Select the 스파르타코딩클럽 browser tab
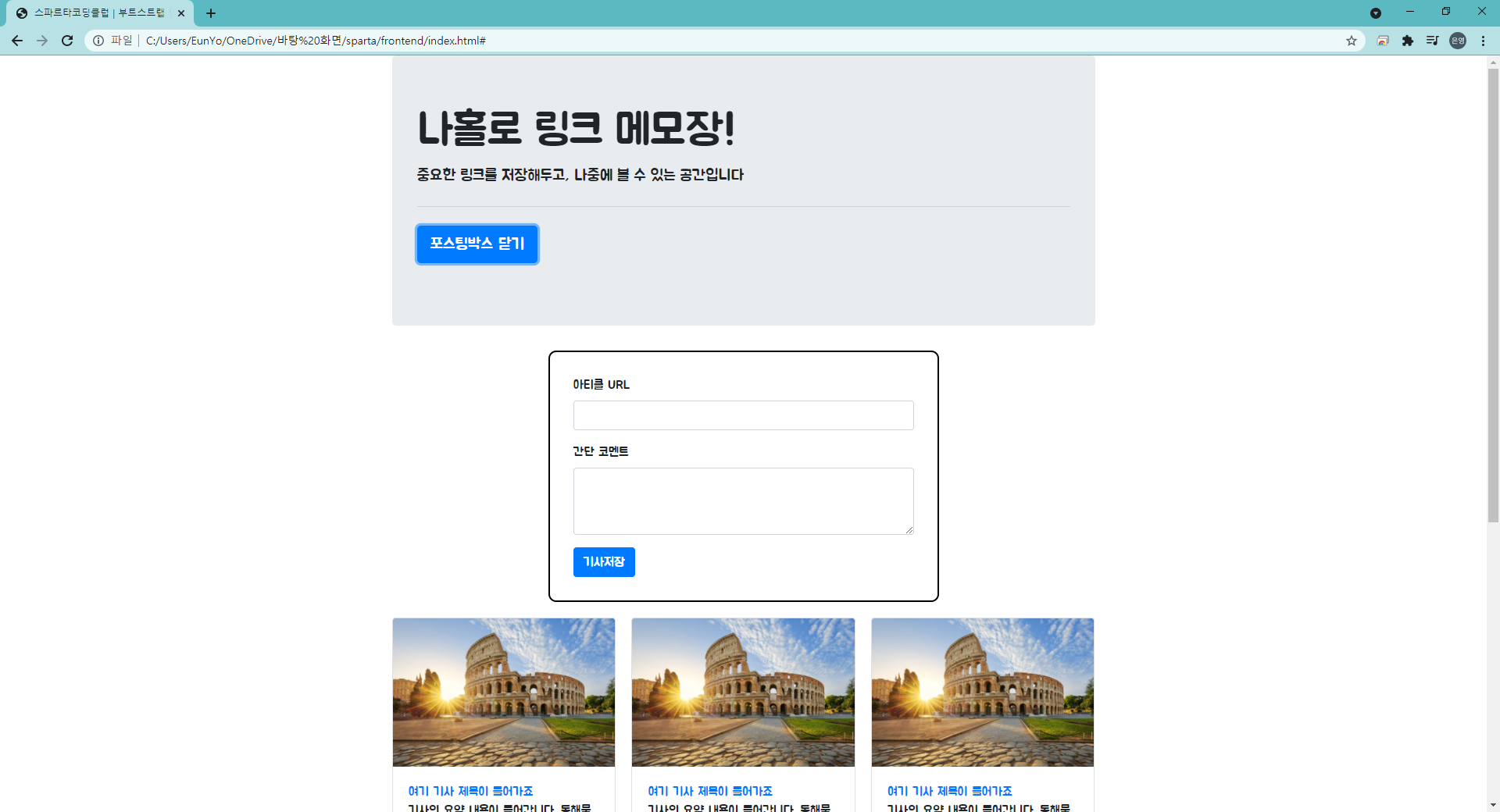 click(100, 13)
